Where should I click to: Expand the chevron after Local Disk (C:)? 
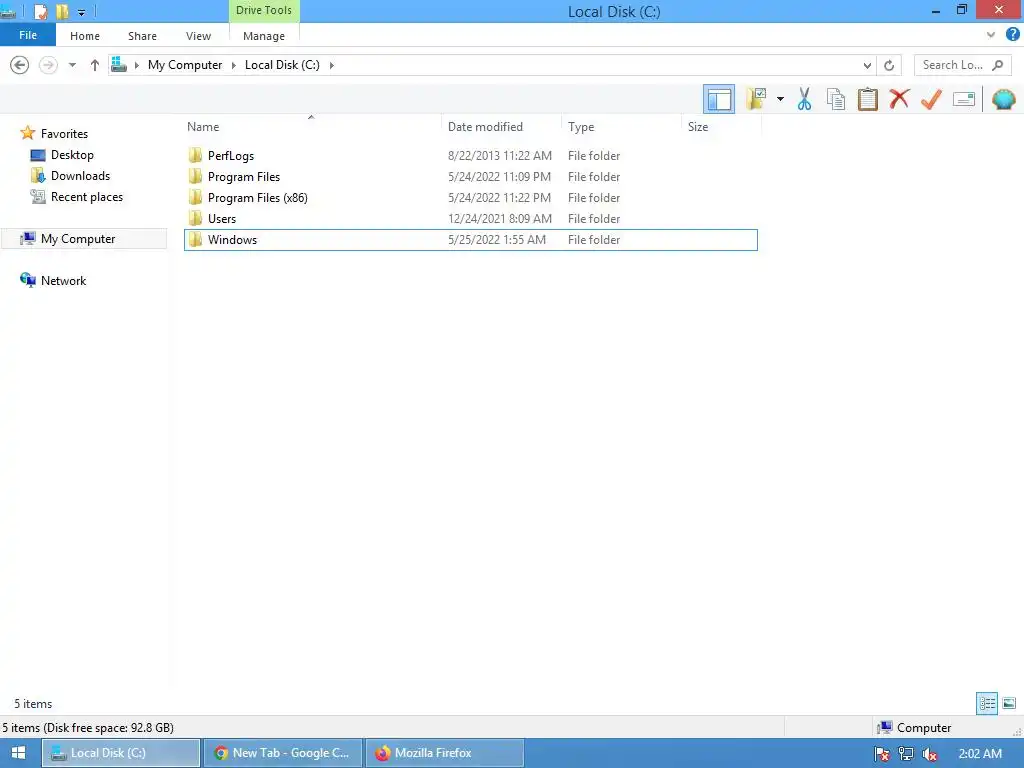[331, 65]
